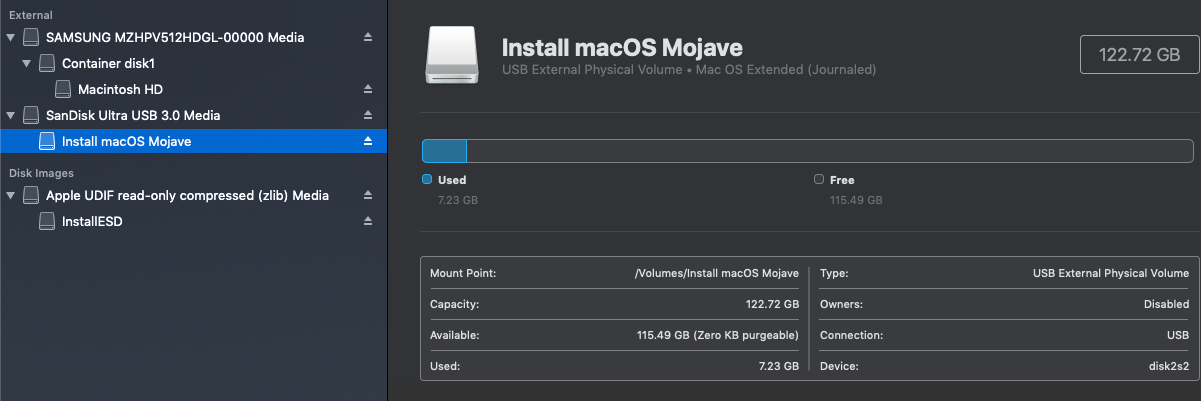This screenshot has height=401, width=1201.
Task: Collapse the SAMSUNG MZHPV512HDGL Media tree
Action: [x=11, y=37]
